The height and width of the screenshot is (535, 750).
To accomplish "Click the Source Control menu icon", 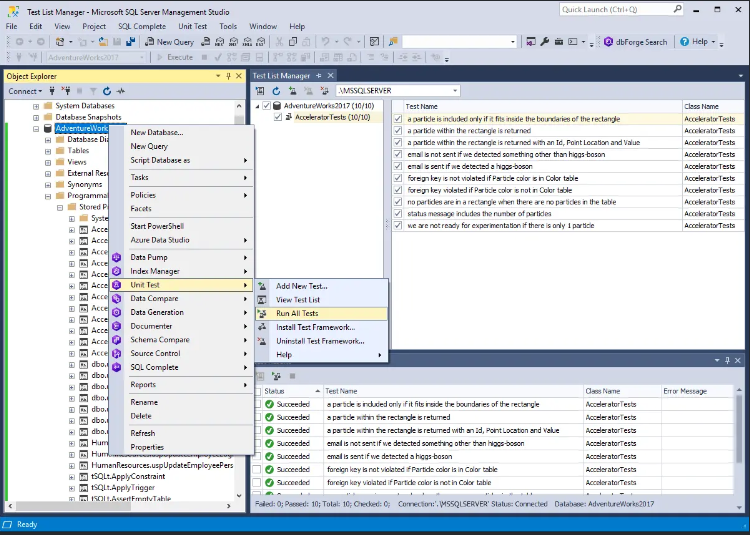I will pyautogui.click(x=116, y=353).
